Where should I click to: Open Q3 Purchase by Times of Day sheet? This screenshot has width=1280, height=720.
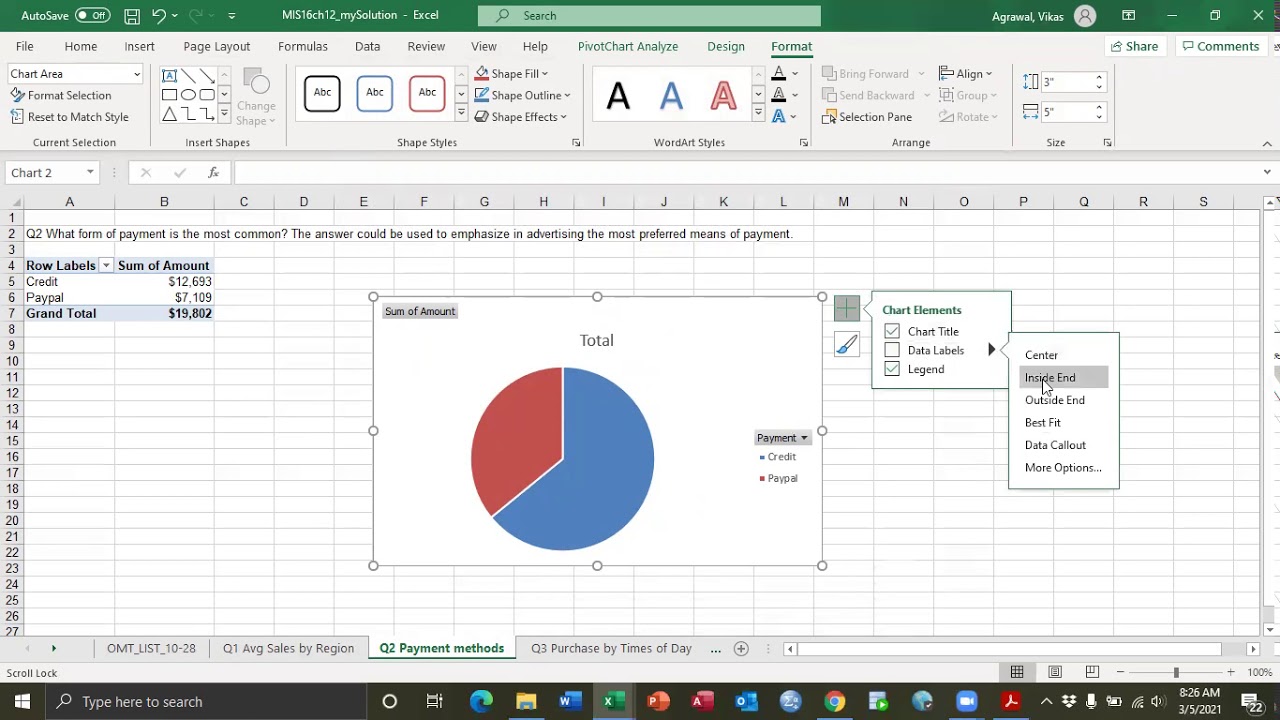pos(611,648)
